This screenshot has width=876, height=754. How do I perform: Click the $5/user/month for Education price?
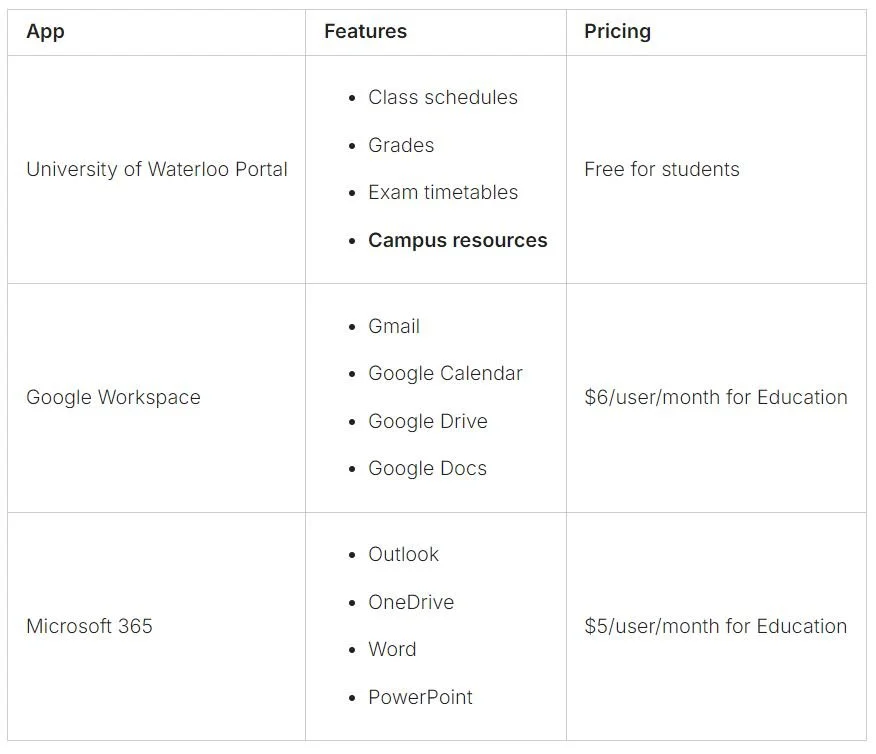click(716, 626)
